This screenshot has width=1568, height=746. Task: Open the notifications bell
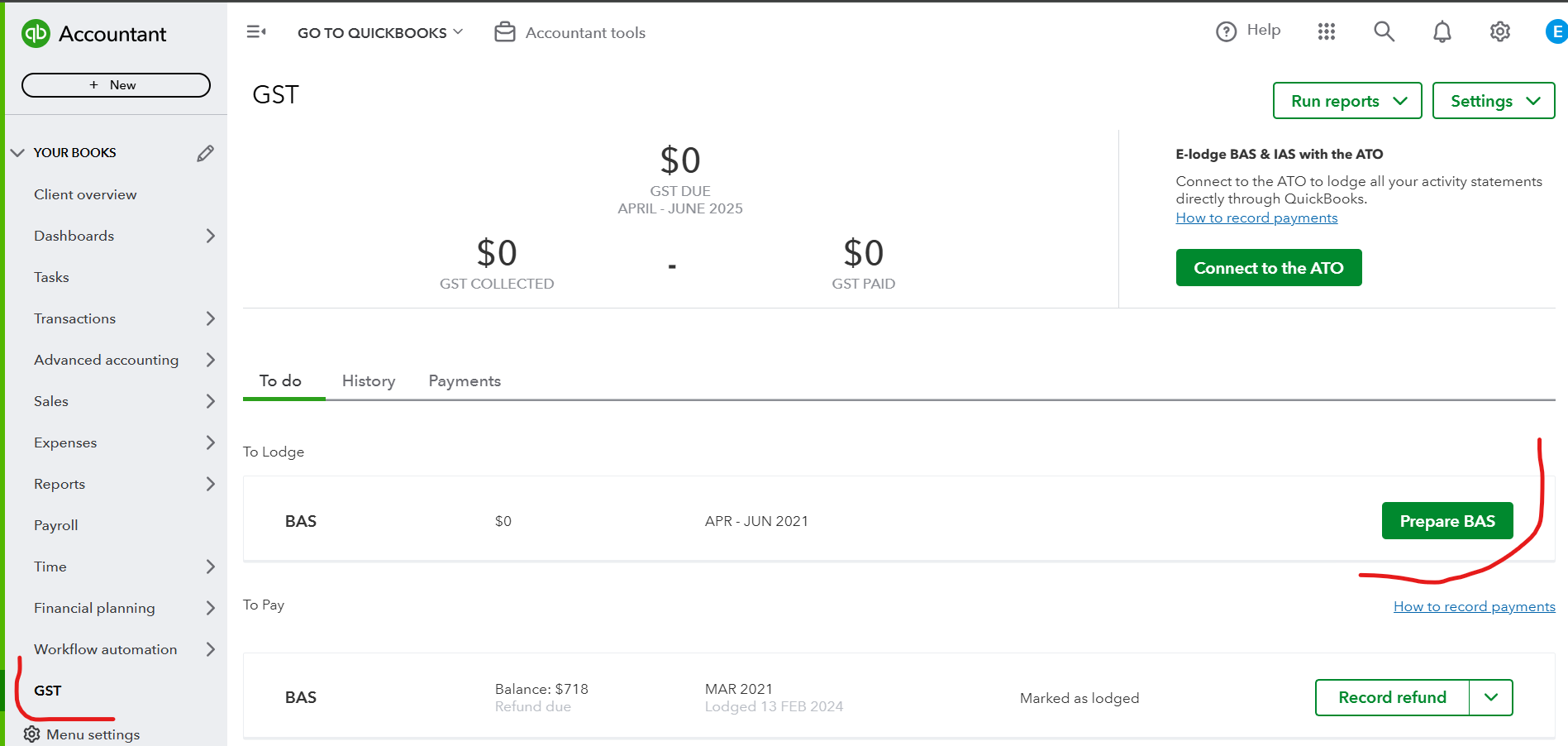1442,31
